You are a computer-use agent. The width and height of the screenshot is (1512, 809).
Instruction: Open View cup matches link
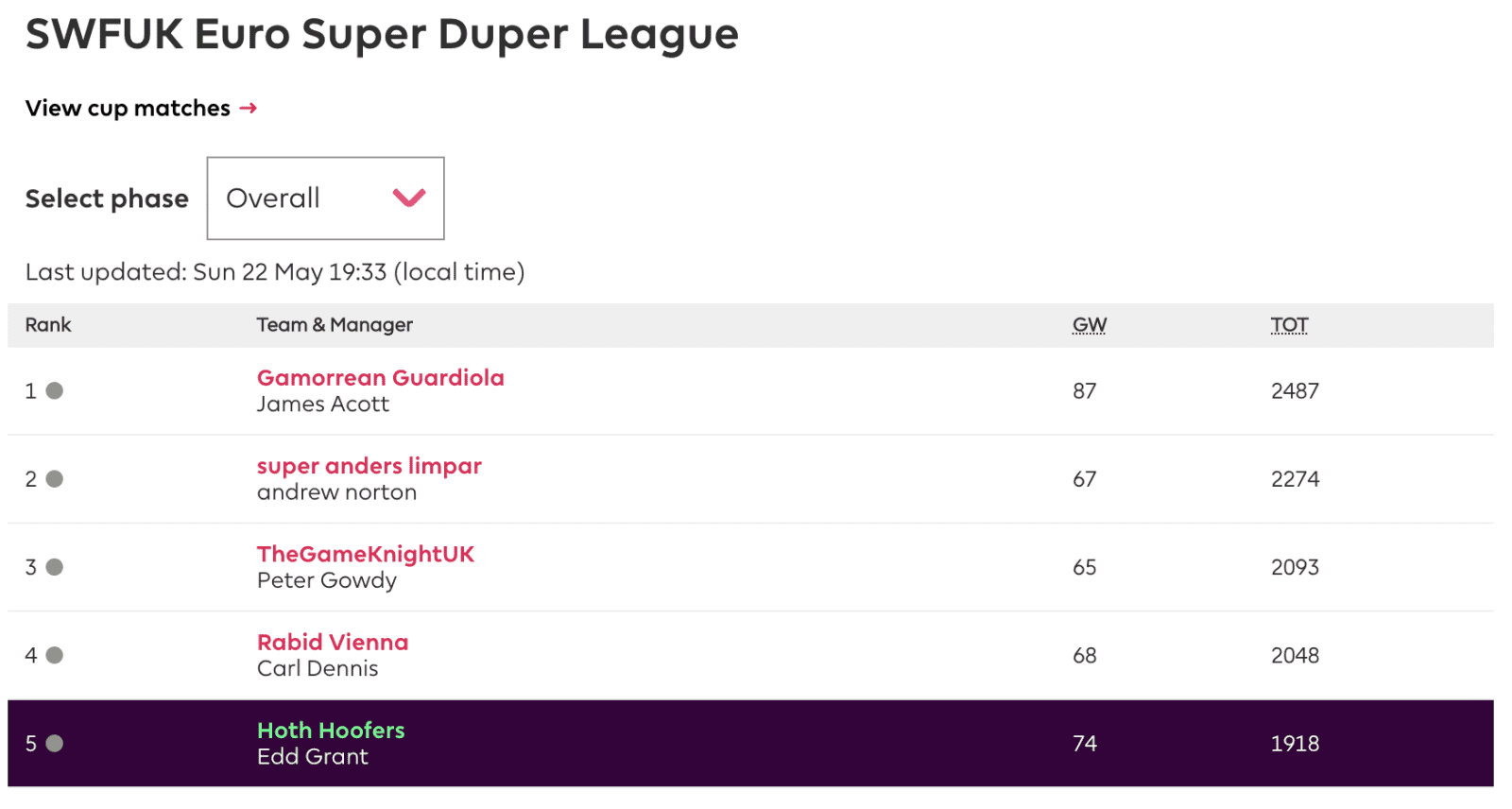click(x=129, y=109)
